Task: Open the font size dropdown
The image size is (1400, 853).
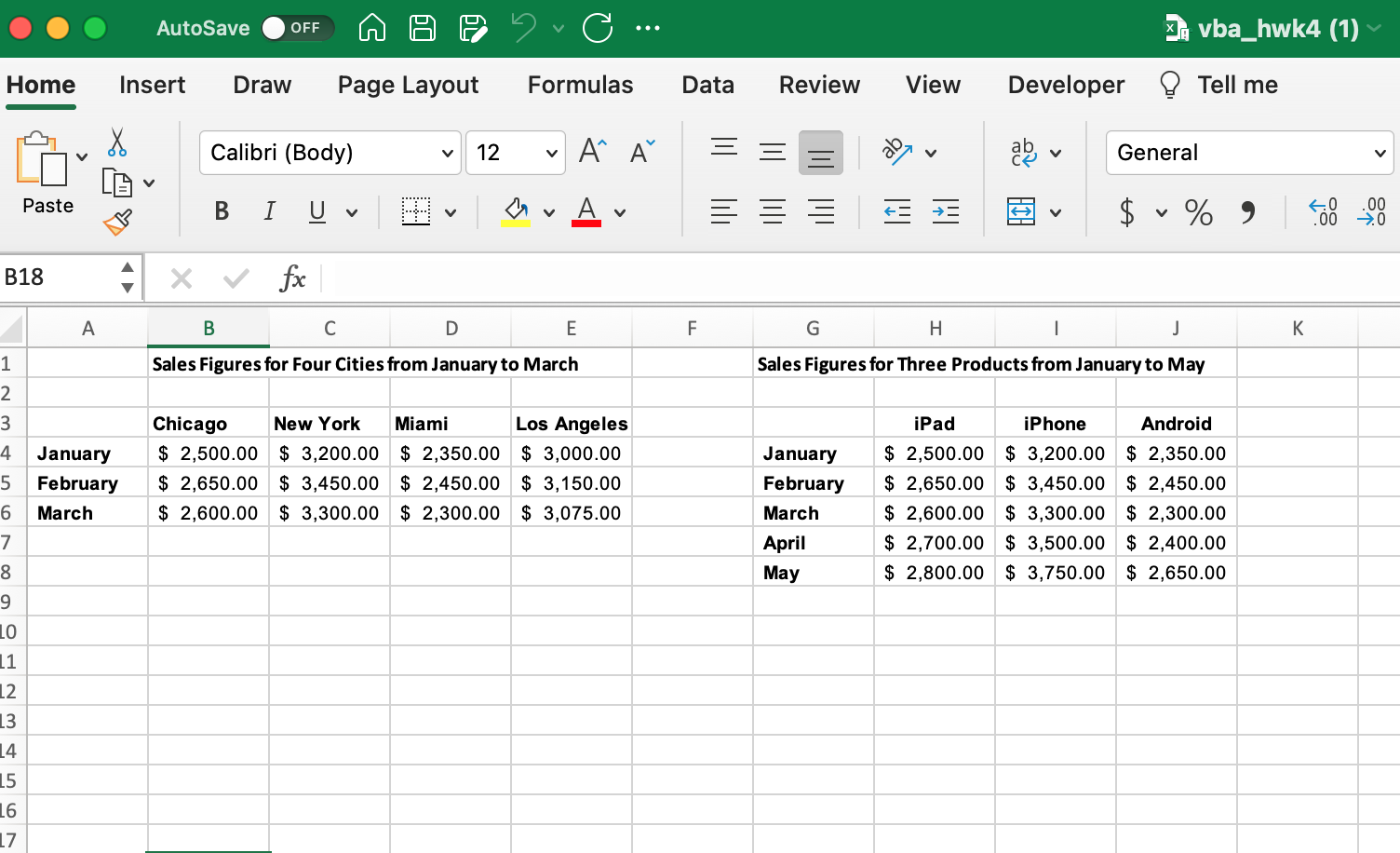Action: pos(549,152)
